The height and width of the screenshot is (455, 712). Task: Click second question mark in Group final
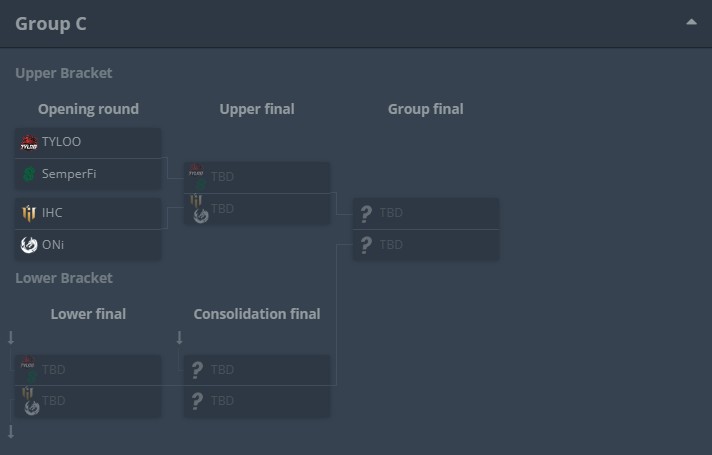(x=366, y=245)
